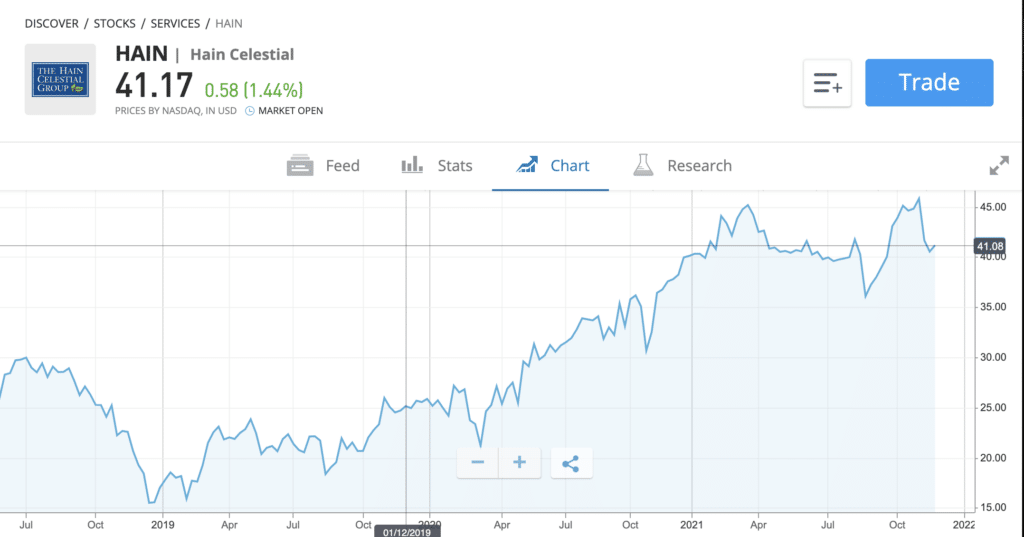This screenshot has width=1024, height=537.
Task: Expand chart to fullscreen icon
Action: point(999,165)
